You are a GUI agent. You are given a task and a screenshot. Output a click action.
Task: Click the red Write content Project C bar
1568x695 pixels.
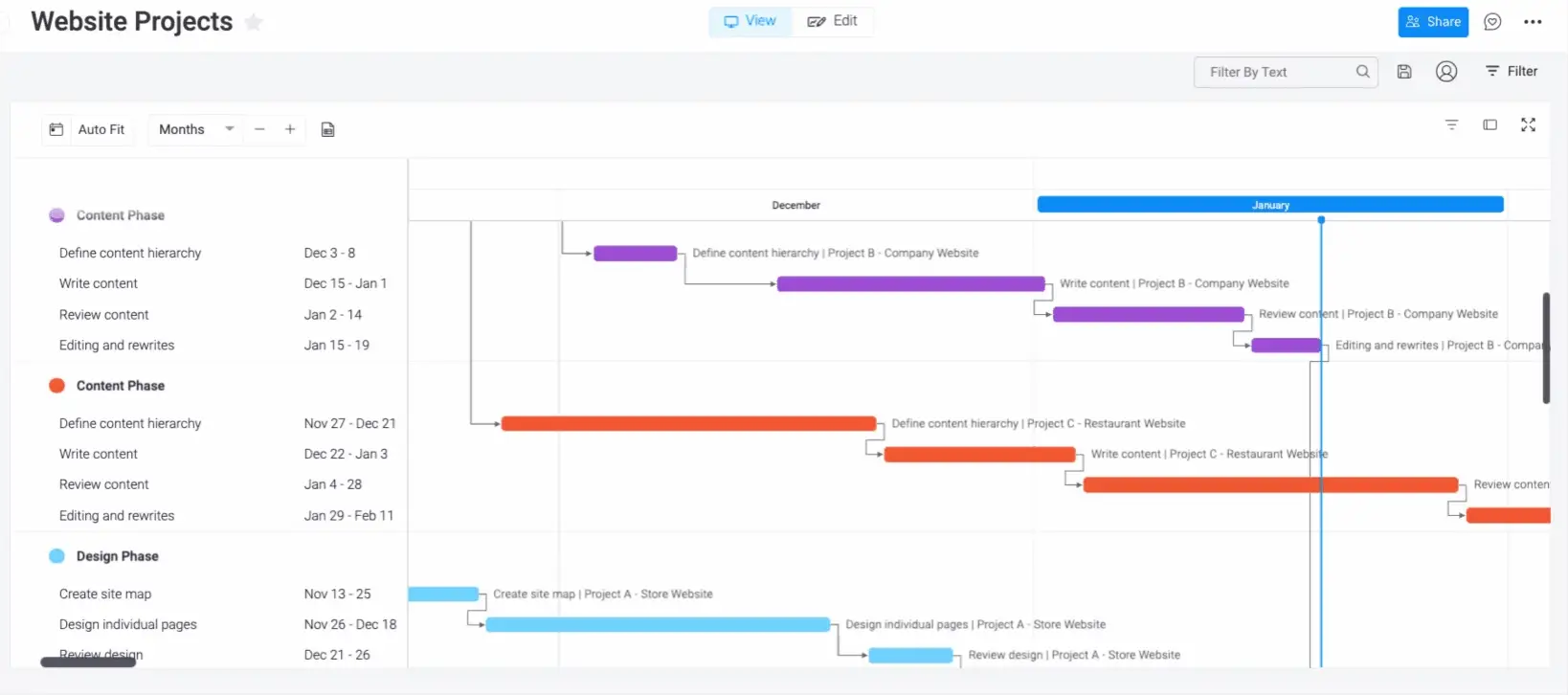tap(979, 455)
